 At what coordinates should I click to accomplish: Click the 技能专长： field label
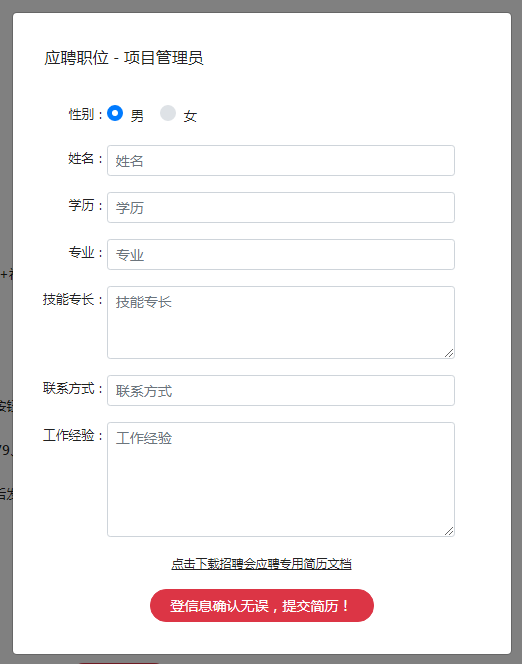tap(73, 300)
